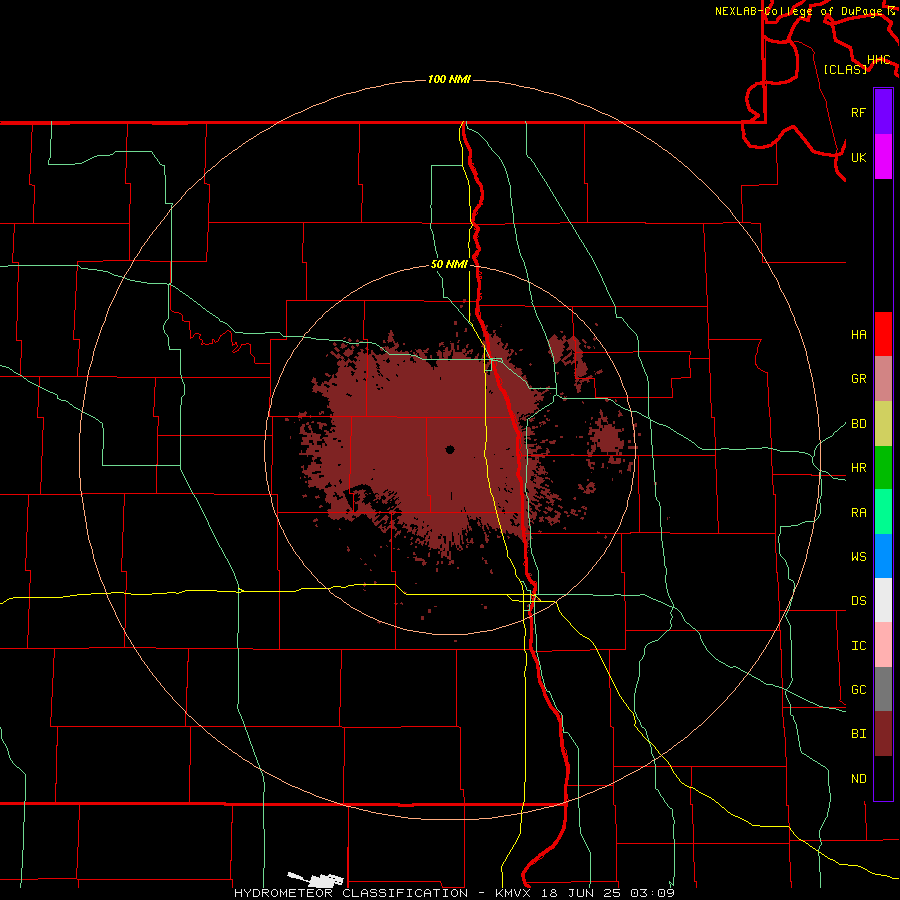Click the HA legend label

(x=859, y=334)
